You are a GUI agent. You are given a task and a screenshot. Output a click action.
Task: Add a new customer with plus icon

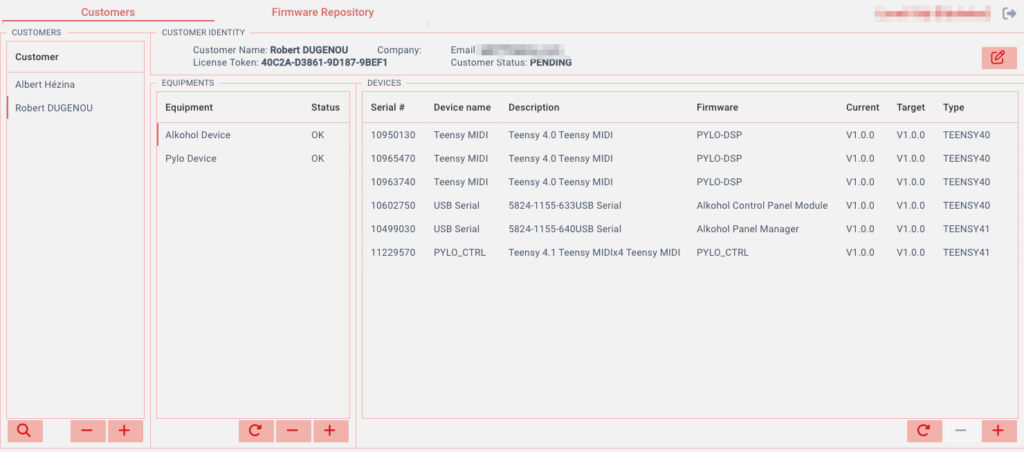[125, 431]
